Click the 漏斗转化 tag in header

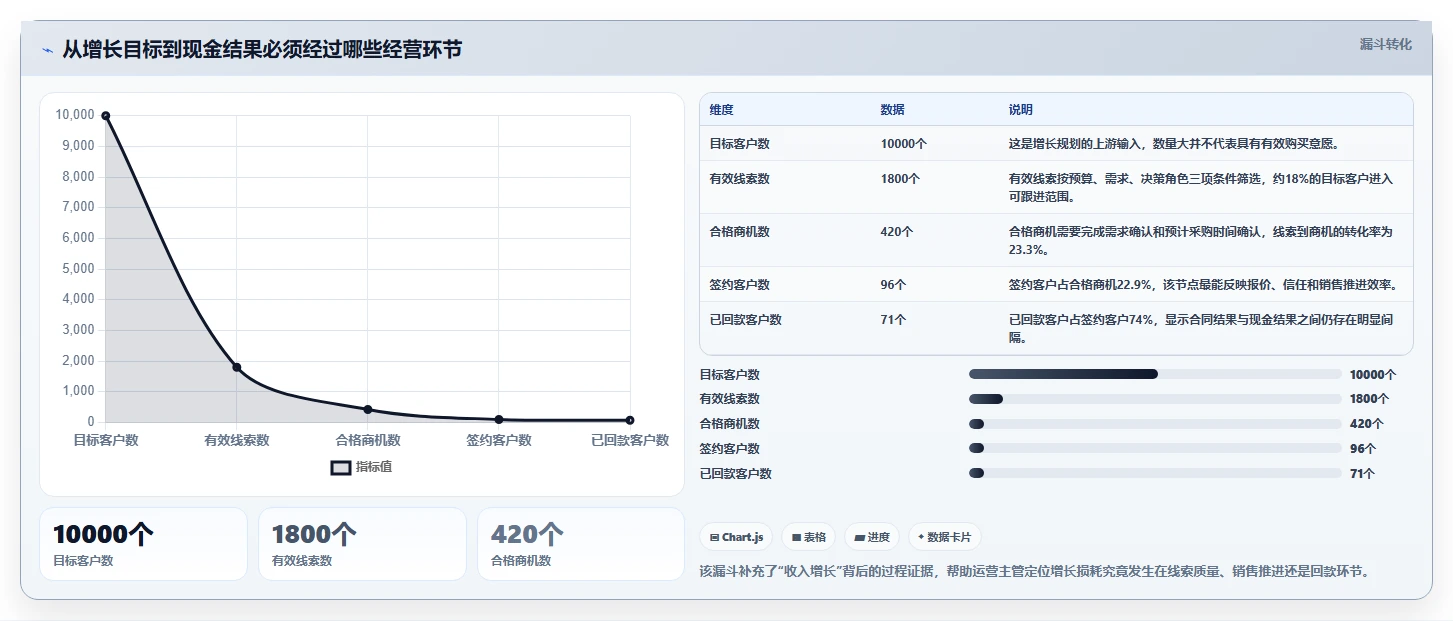coord(1386,44)
